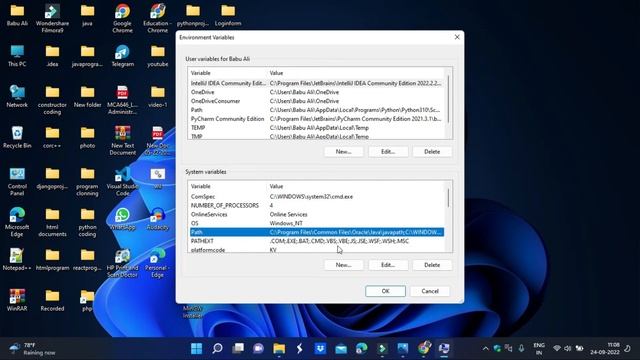This screenshot has height=360, width=640.
Task: Click New under System variables
Action: tap(343, 265)
